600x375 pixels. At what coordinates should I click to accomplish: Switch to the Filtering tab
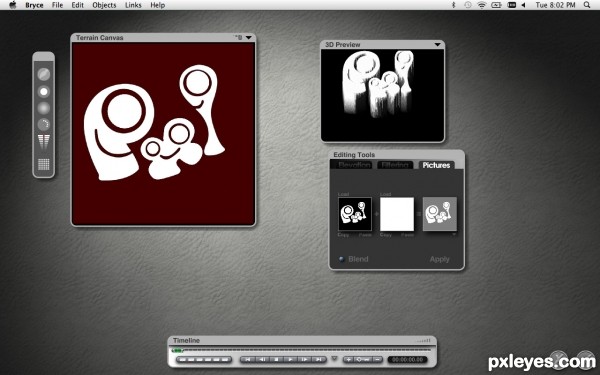(395, 165)
